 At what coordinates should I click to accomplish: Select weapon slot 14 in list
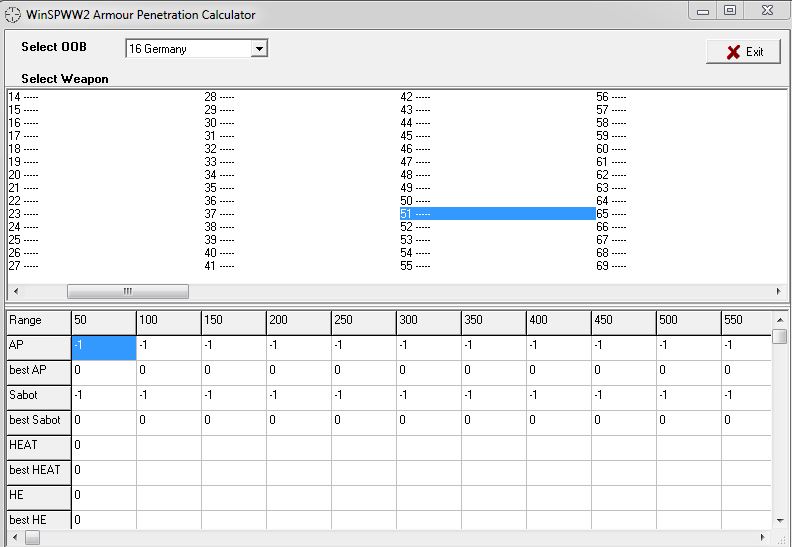[x=24, y=97]
